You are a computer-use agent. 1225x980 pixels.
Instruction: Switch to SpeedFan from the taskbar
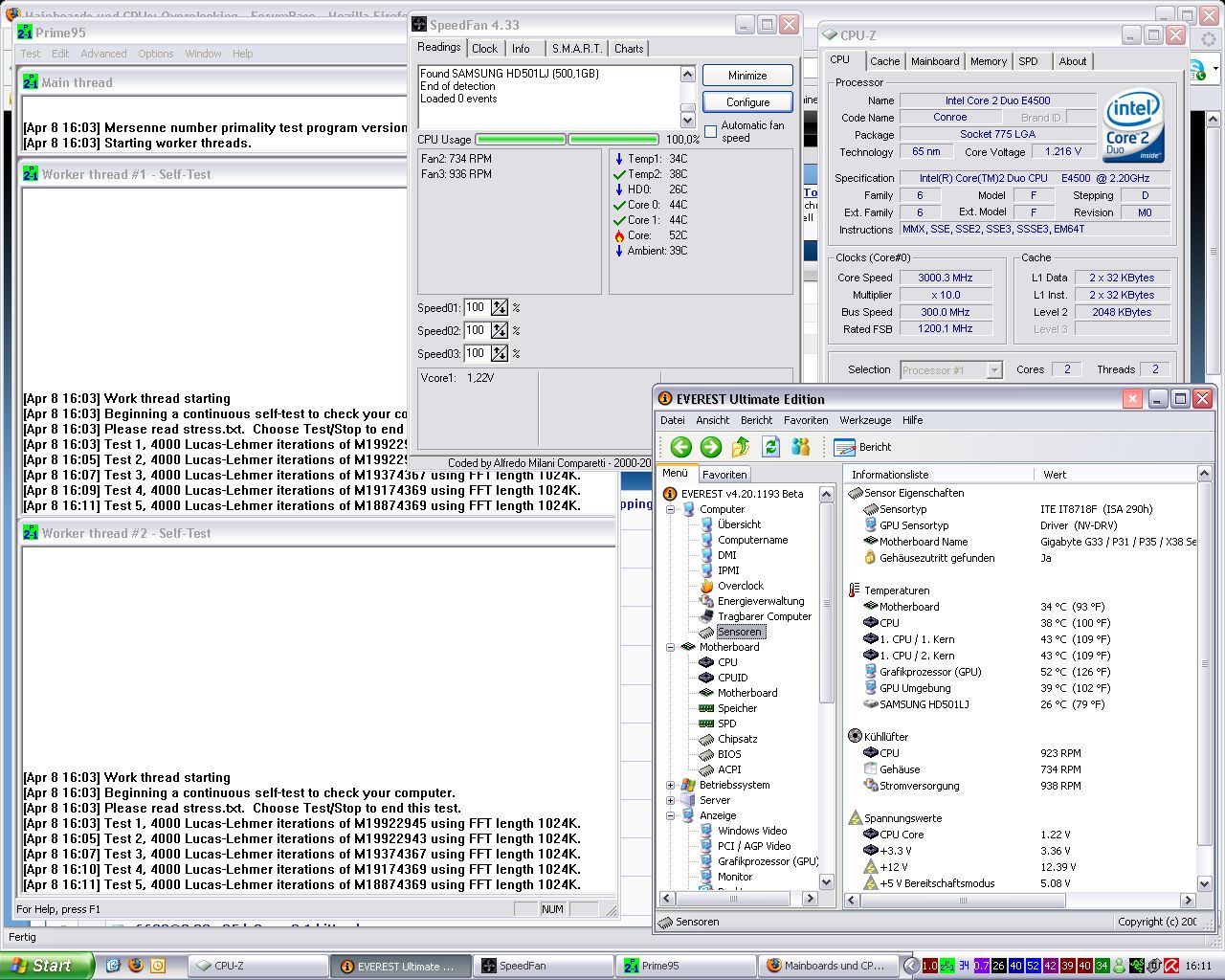click(x=544, y=966)
